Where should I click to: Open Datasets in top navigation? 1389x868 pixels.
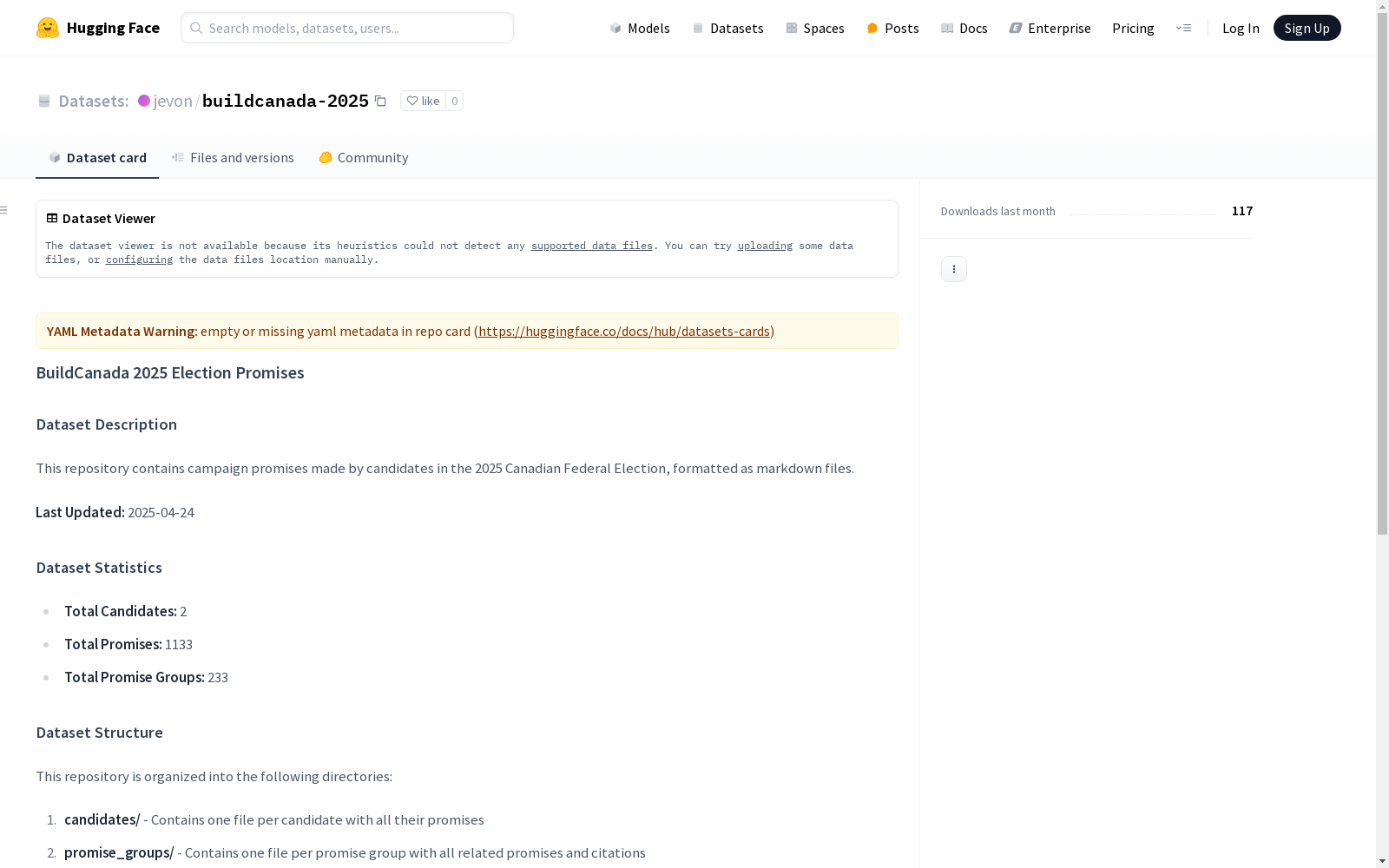[727, 28]
